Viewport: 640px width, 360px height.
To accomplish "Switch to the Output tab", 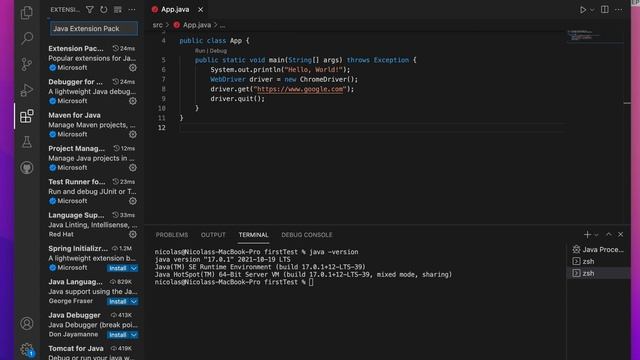I will [213, 235].
